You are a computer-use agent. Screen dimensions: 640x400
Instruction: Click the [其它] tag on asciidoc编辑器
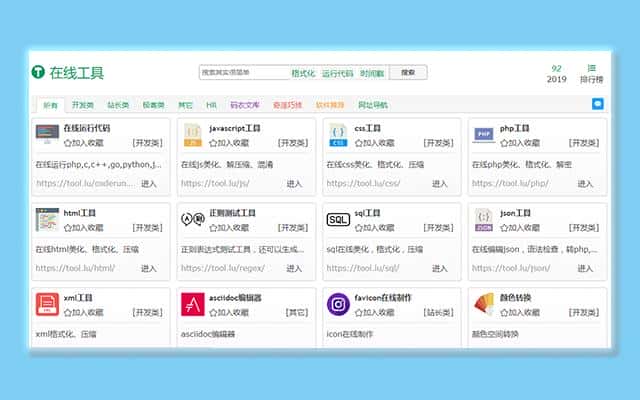point(297,313)
